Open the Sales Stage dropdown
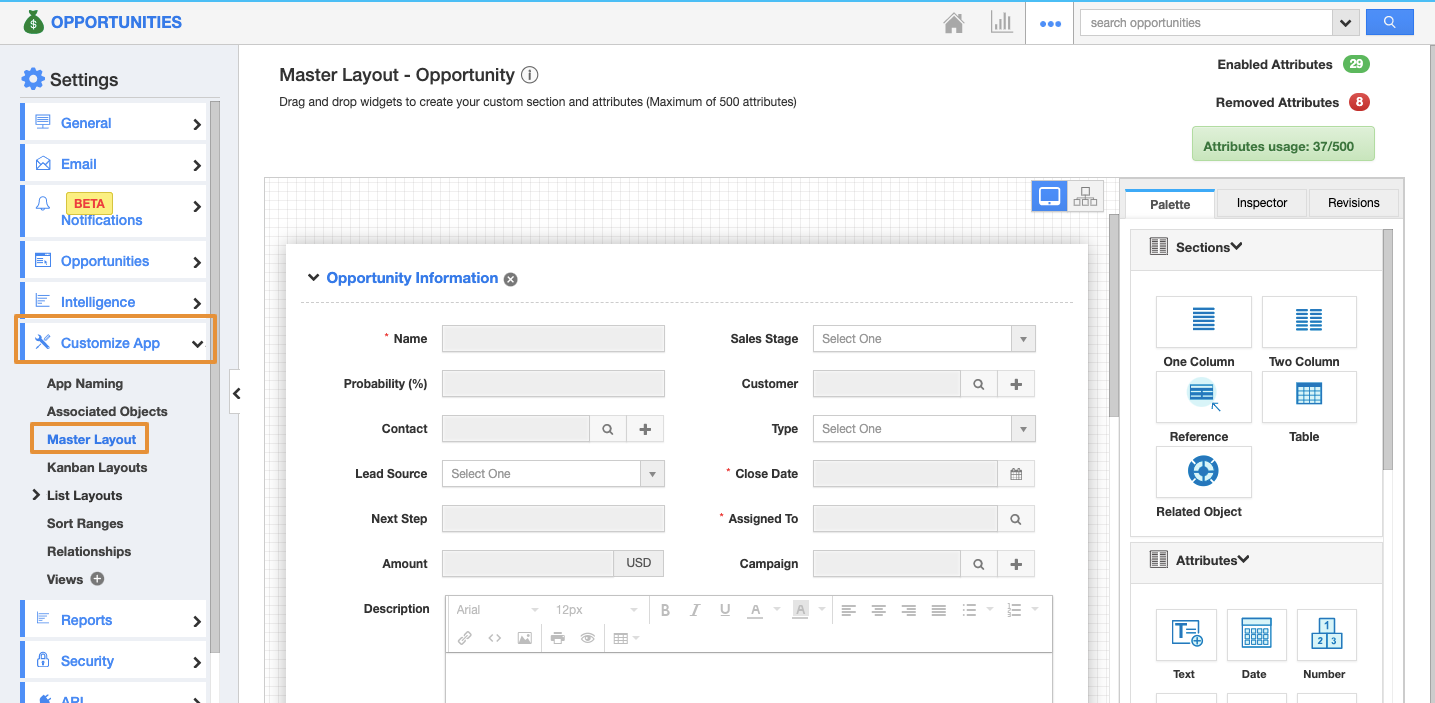 pyautogui.click(x=924, y=339)
